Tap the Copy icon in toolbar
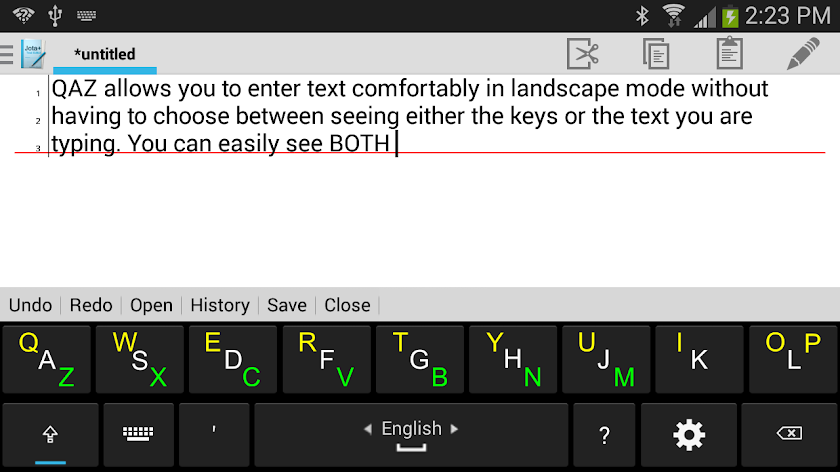840x472 pixels. coord(656,54)
